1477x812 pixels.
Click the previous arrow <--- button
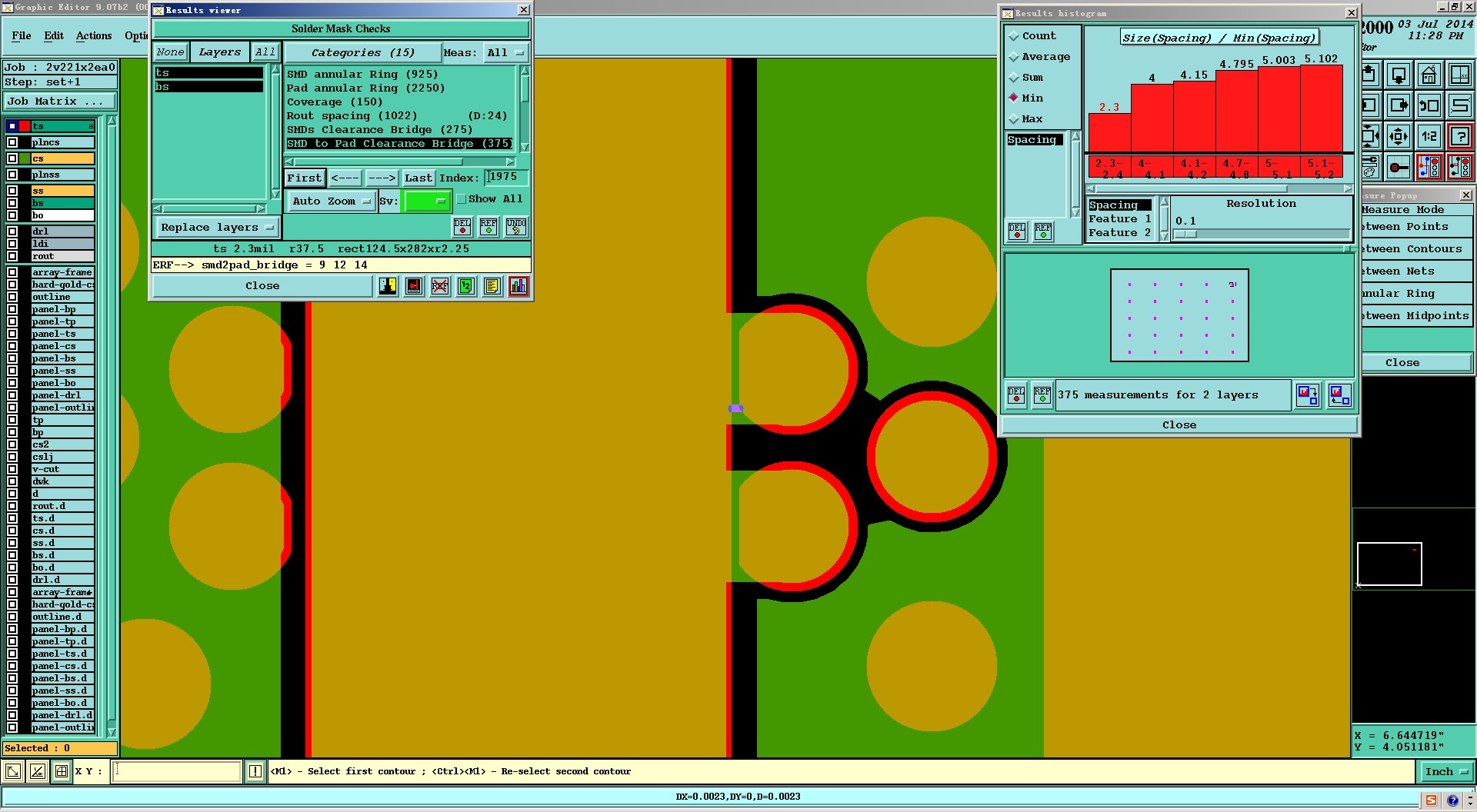click(x=345, y=178)
